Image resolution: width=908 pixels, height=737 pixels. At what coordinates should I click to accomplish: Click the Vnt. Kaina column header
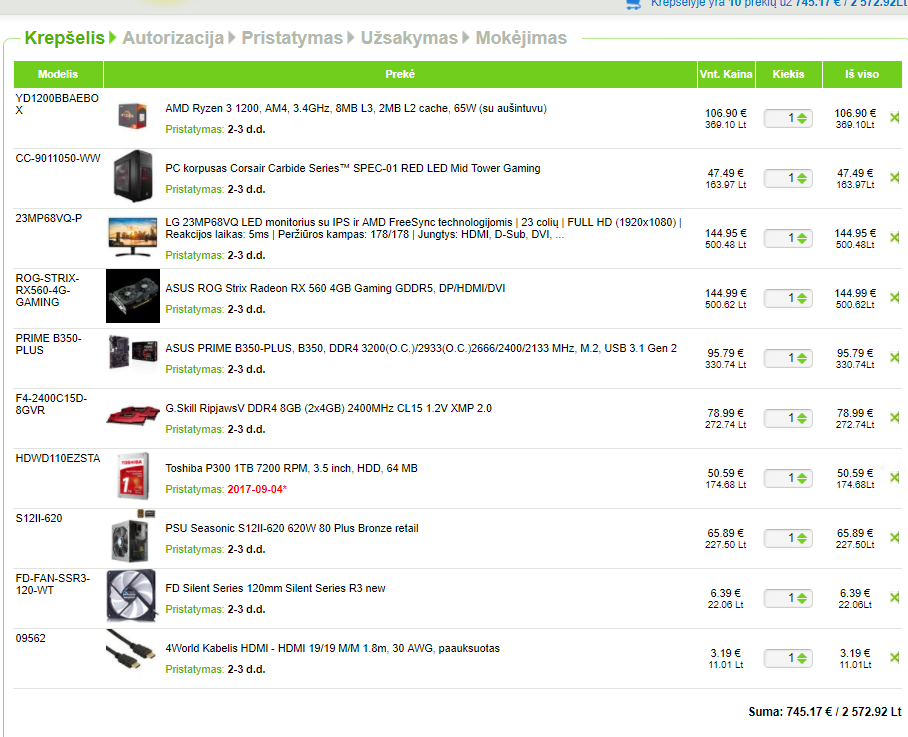726,74
